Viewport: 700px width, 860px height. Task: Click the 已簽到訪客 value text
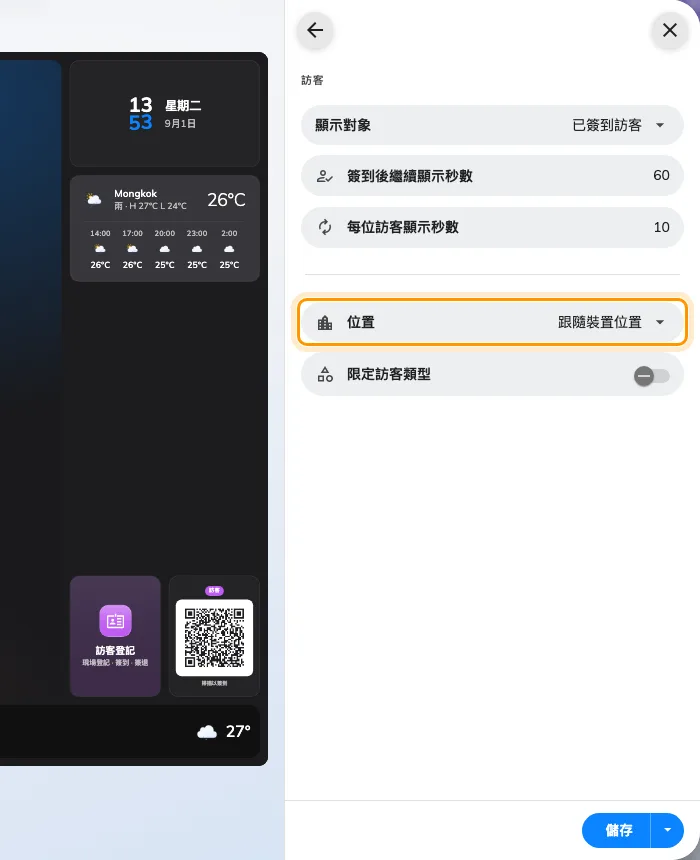tap(607, 125)
